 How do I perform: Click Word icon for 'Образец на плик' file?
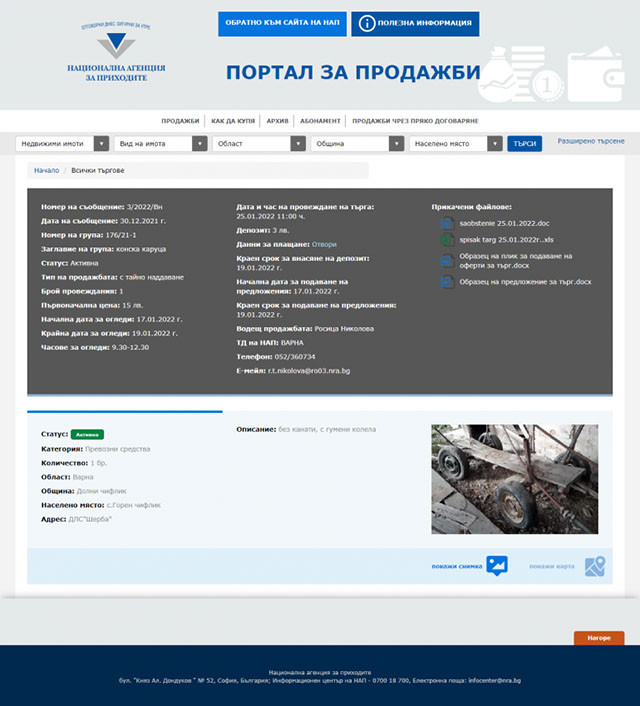tap(446, 260)
